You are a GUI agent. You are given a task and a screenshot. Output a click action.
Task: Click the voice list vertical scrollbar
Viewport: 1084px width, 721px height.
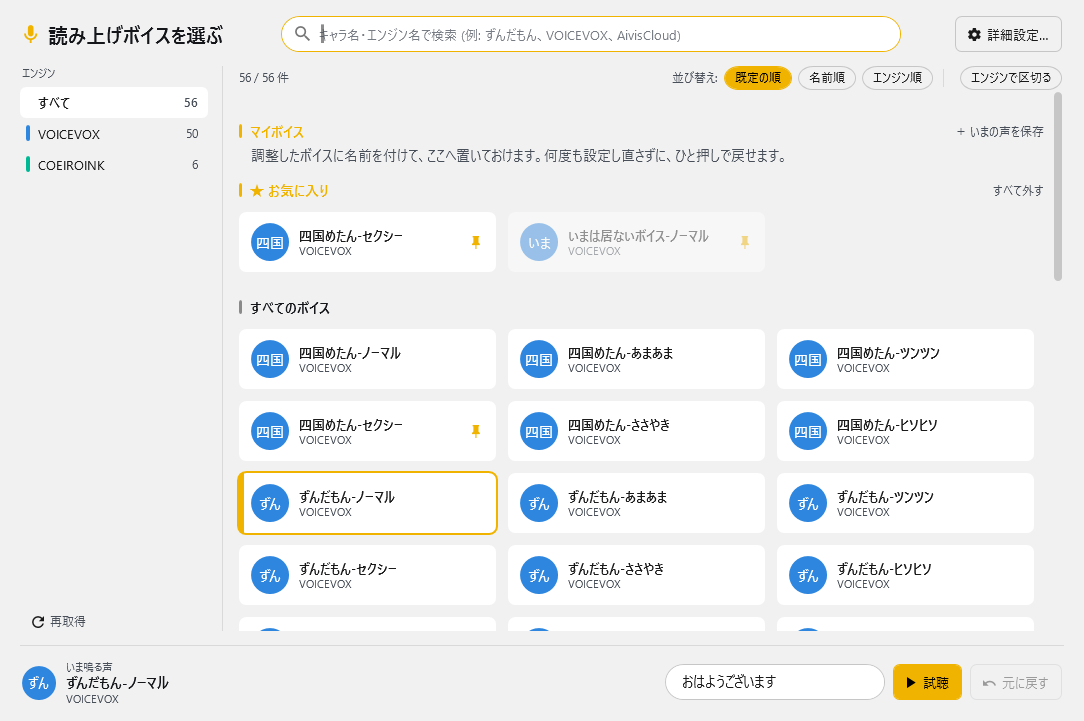pyautogui.click(x=1058, y=187)
